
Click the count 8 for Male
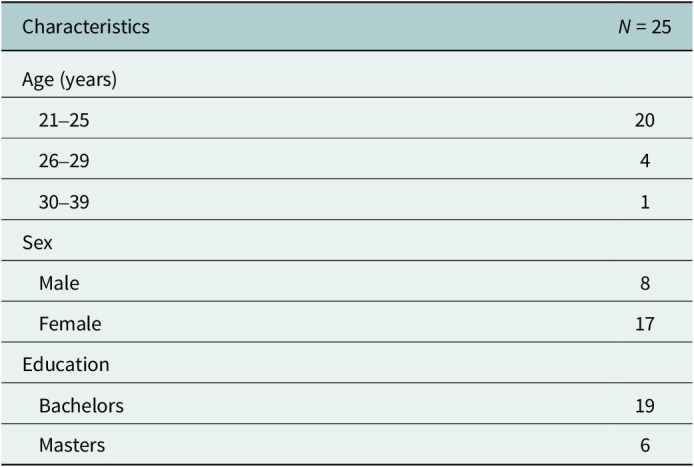coord(645,283)
